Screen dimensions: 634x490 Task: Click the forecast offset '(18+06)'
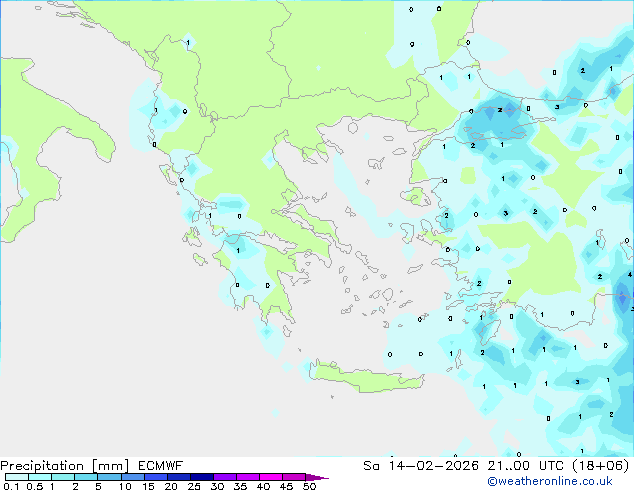601,466
